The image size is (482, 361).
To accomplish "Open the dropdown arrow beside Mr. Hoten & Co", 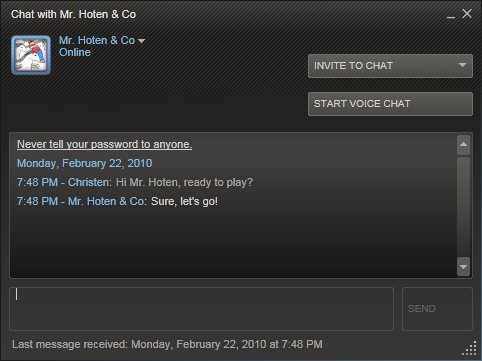I will point(142,41).
